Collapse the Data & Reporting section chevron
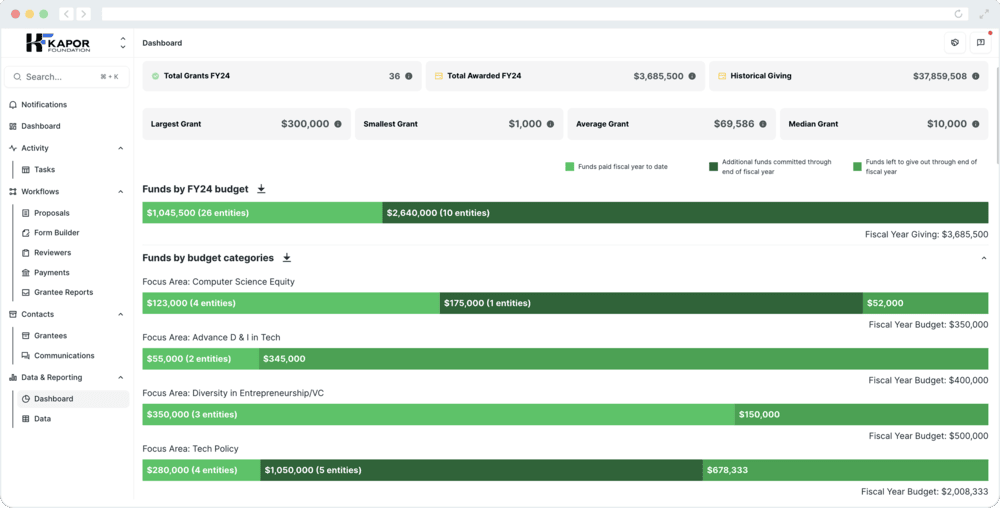This screenshot has width=1000, height=508. (x=121, y=377)
